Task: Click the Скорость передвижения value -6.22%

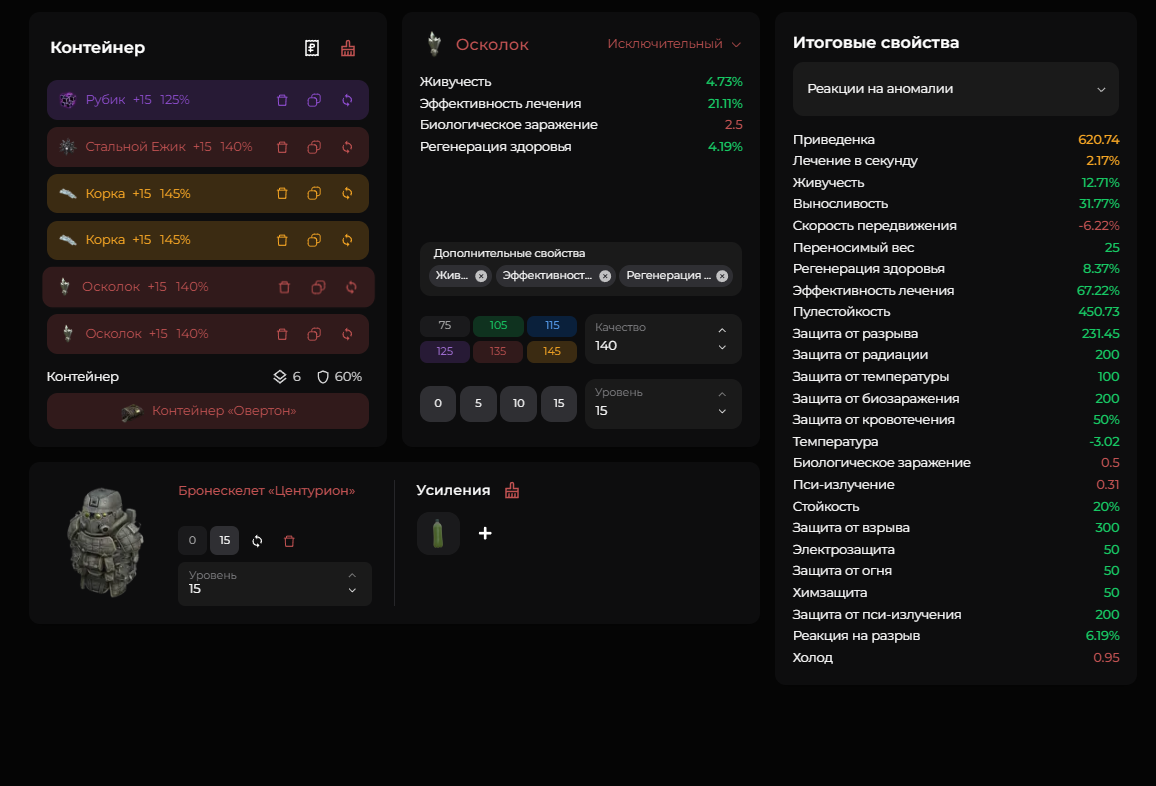Action: coord(1098,226)
